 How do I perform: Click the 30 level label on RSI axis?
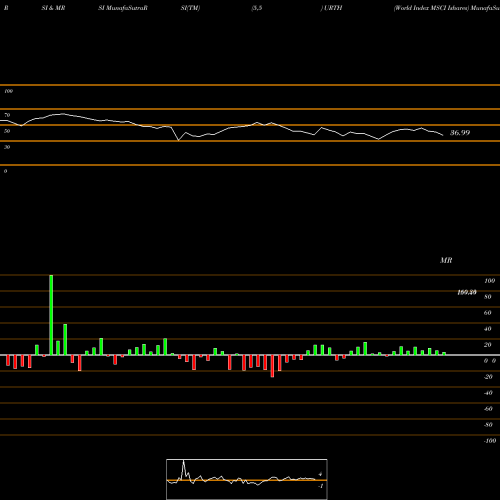point(7,147)
